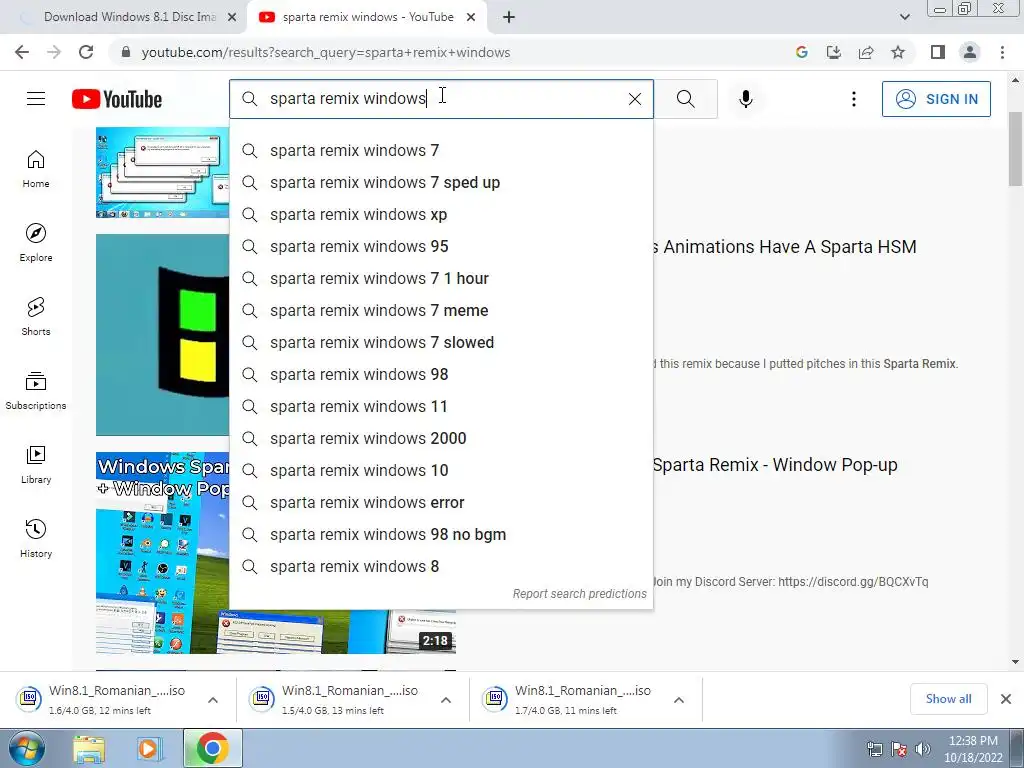The image size is (1024, 768).
Task: Open the YouTube hamburger guide menu
Action: pyautogui.click(x=36, y=99)
